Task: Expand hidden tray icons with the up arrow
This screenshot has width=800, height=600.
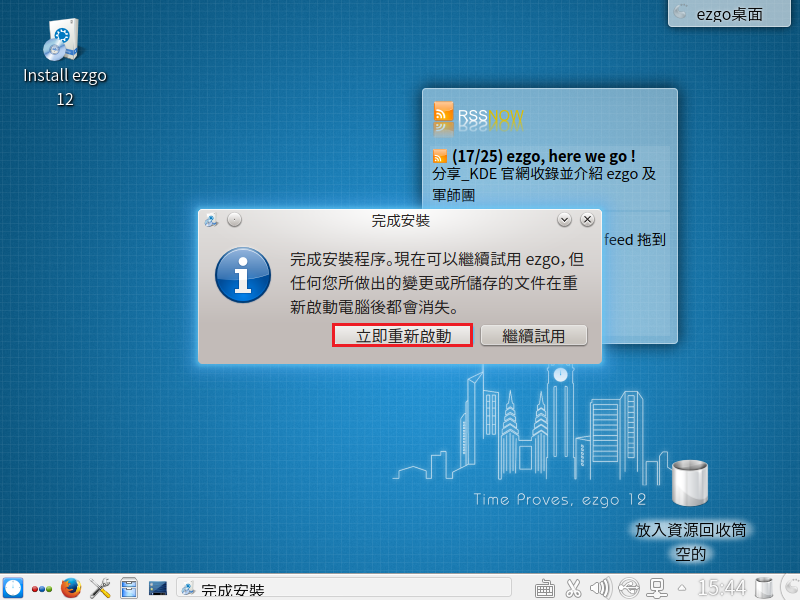Action: click(682, 588)
